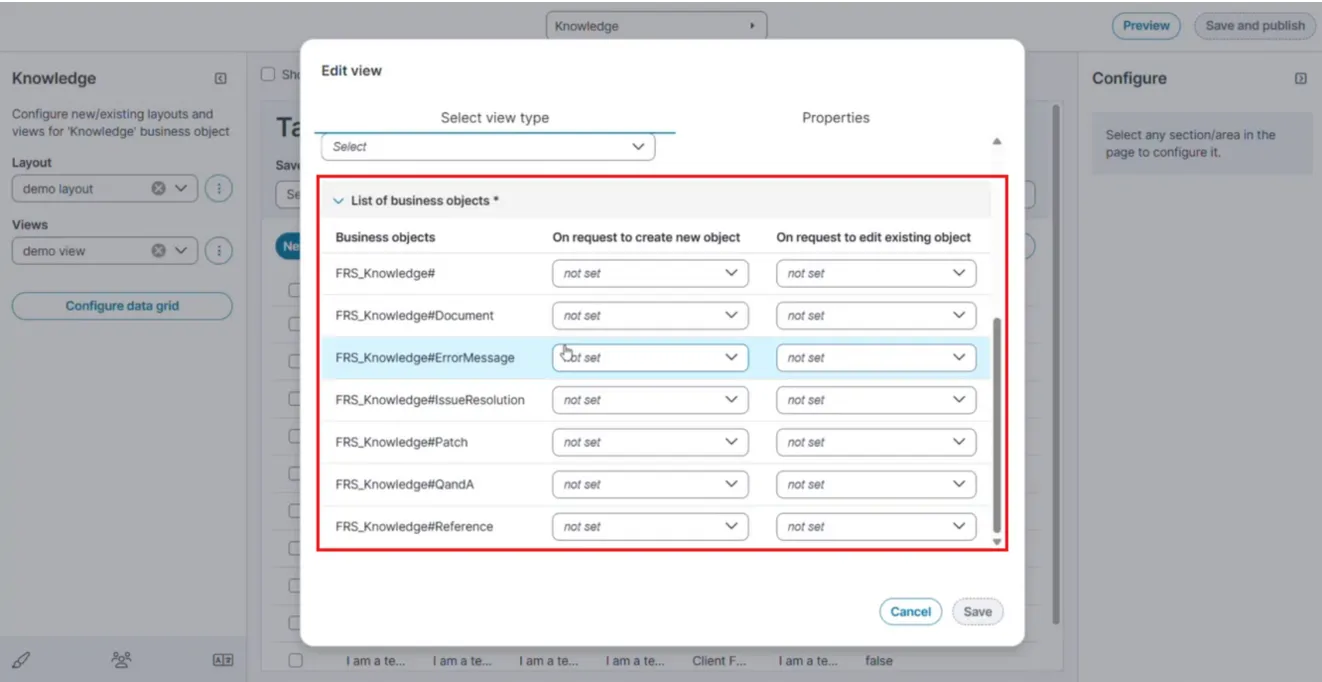
Task: Open Configure data grid
Action: (x=122, y=306)
